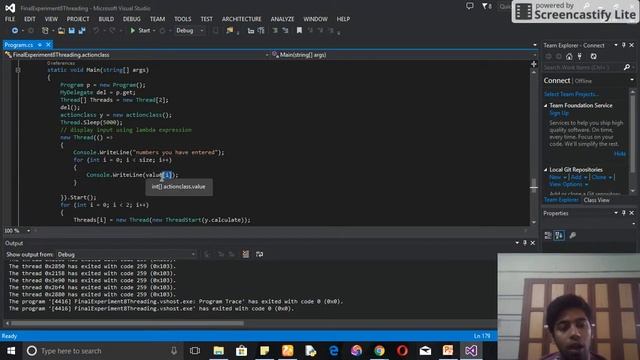Open the Debug configuration dropdown

190,31
